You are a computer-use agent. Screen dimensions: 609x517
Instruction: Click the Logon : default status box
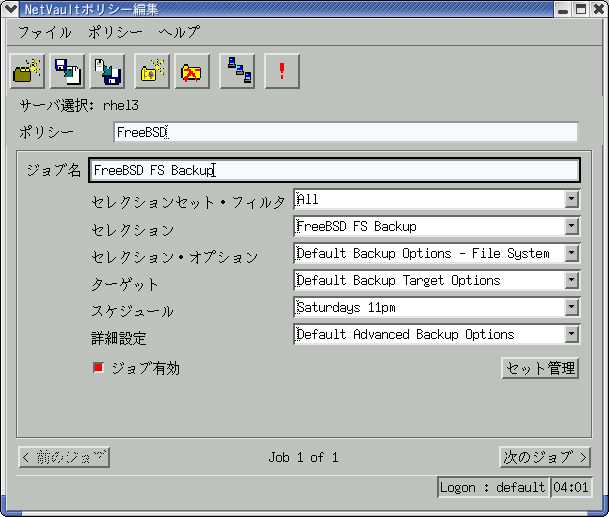(493, 487)
